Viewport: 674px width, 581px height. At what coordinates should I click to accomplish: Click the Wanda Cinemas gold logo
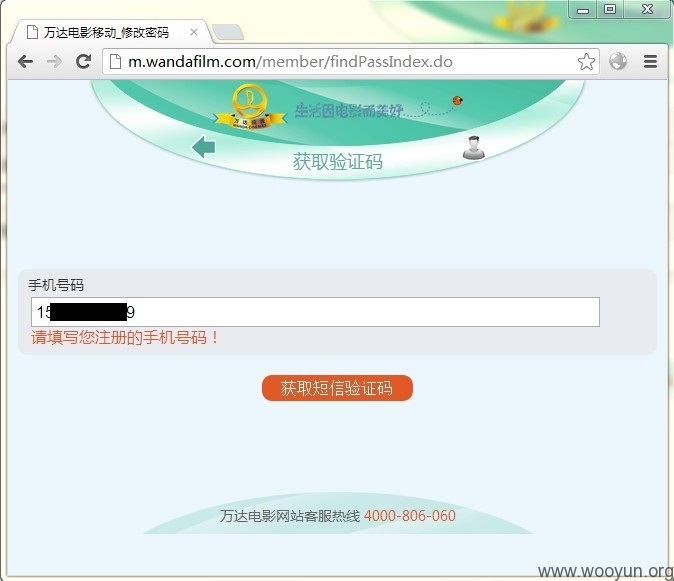(x=250, y=107)
